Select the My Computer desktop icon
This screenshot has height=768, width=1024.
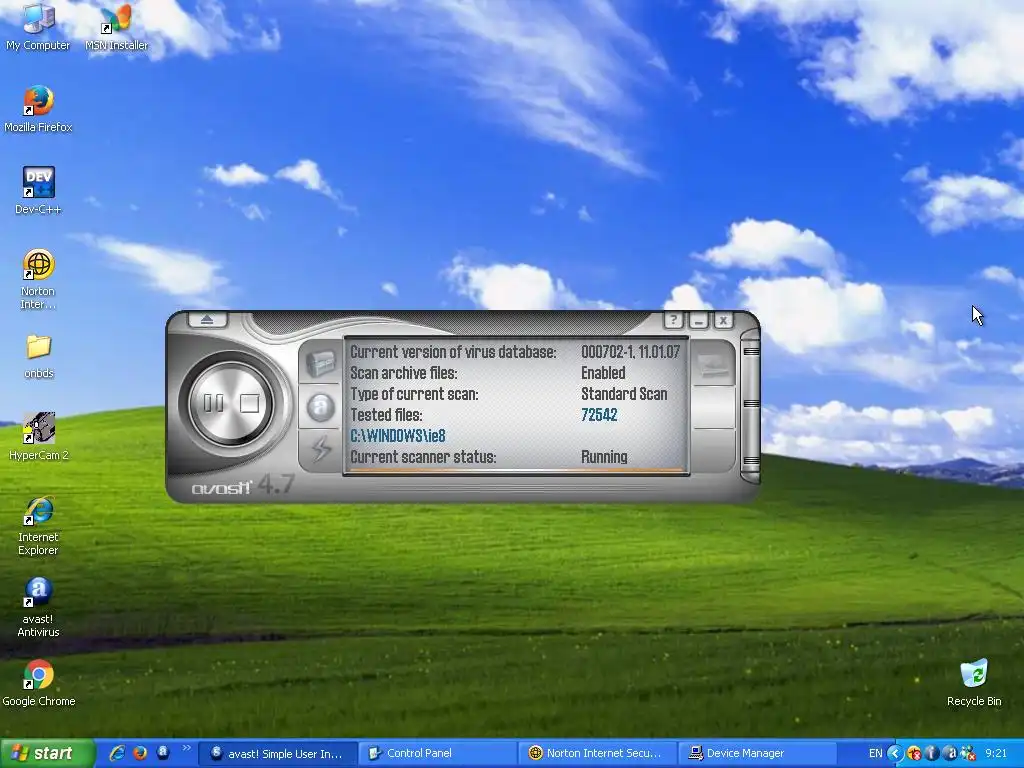38,28
